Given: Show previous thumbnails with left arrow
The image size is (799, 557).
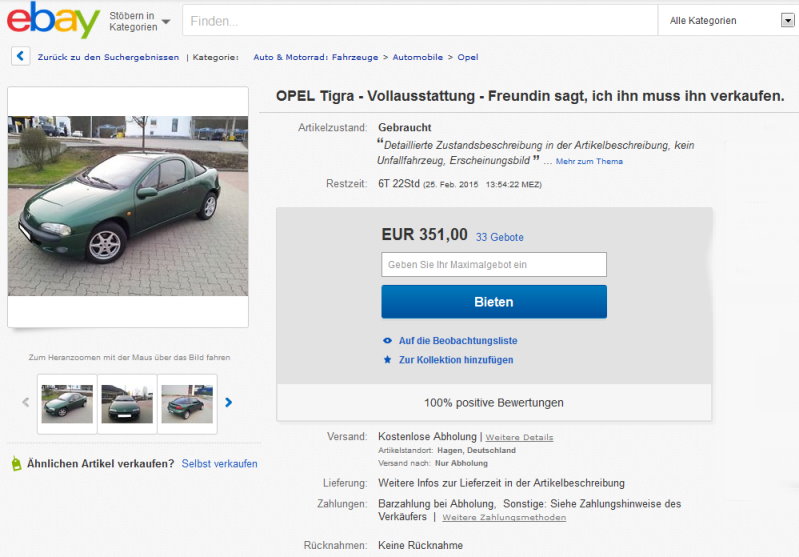Looking at the screenshot, I should 26,402.
